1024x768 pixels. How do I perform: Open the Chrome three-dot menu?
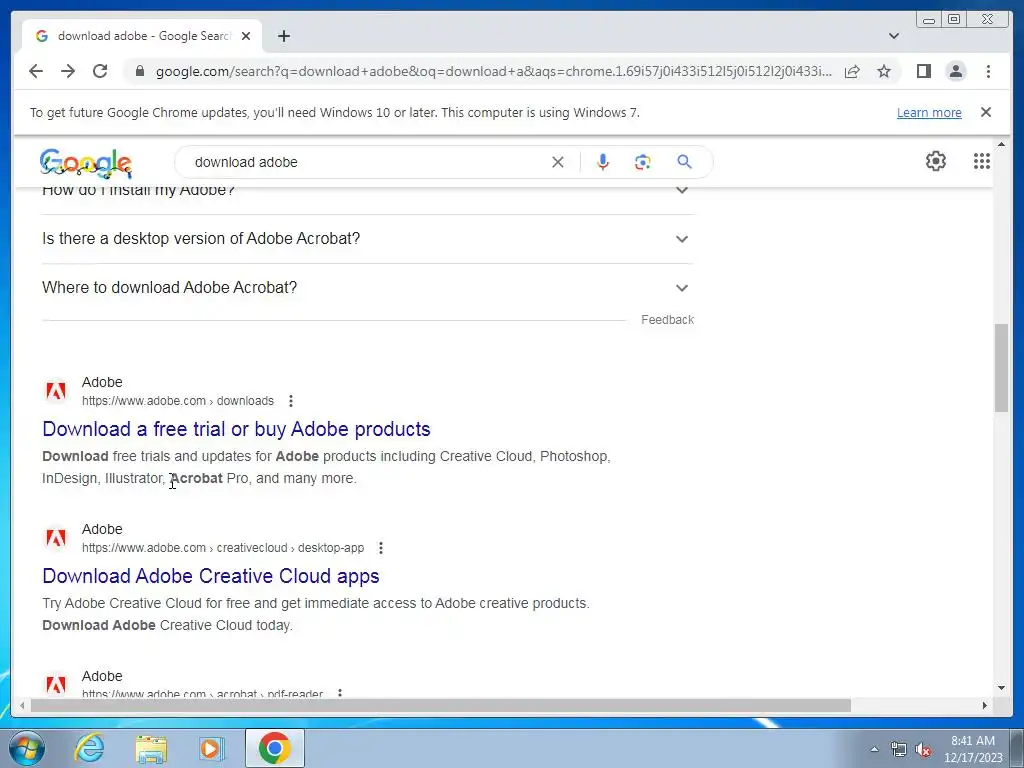click(x=988, y=71)
